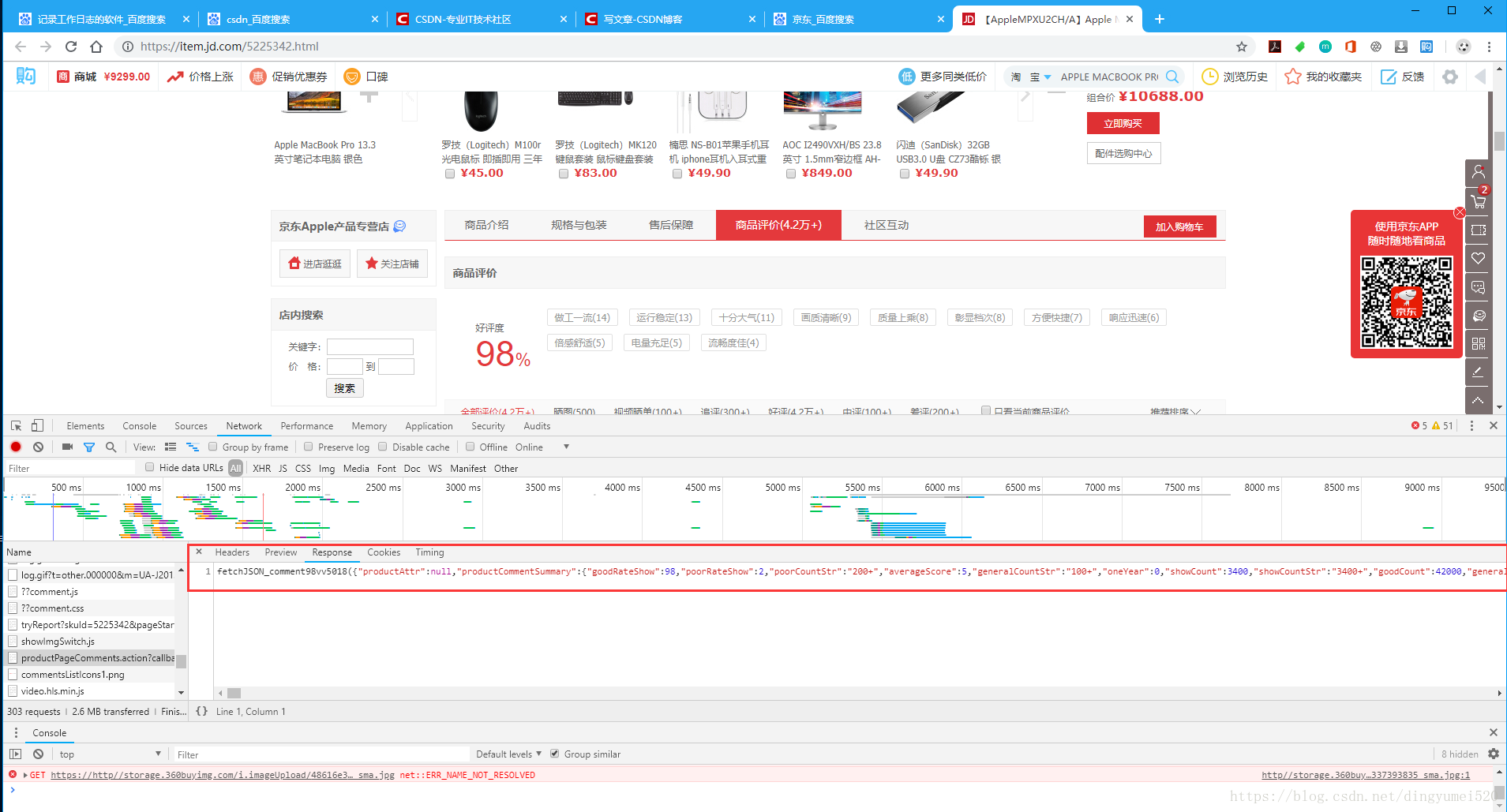Click the DevTools inspect element icon
The height and width of the screenshot is (812, 1507).
16,425
